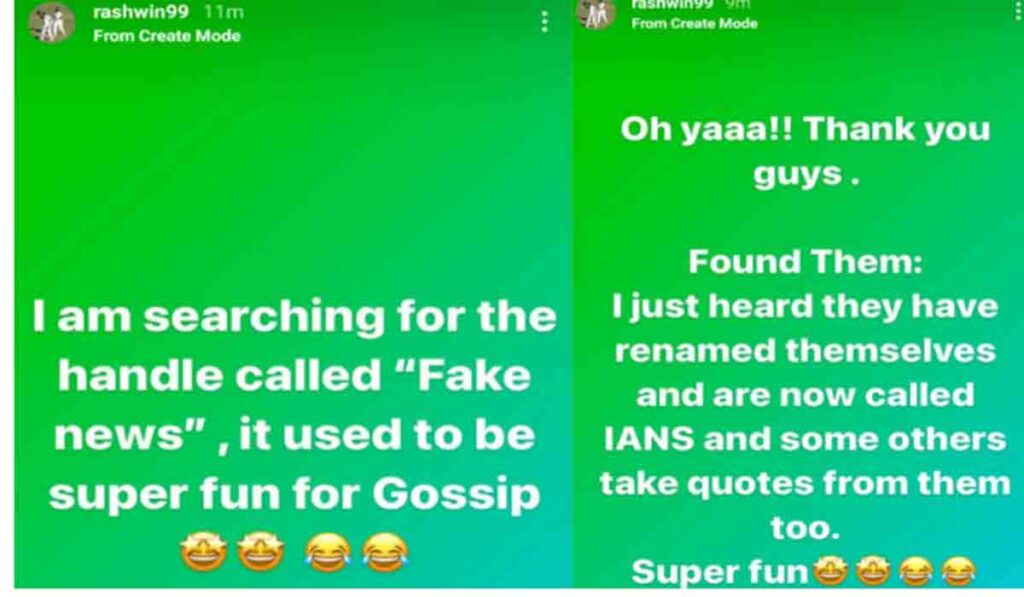This screenshot has width=1024, height=597.
Task: Click the 11m timestamp on left story
Action: click(x=223, y=12)
